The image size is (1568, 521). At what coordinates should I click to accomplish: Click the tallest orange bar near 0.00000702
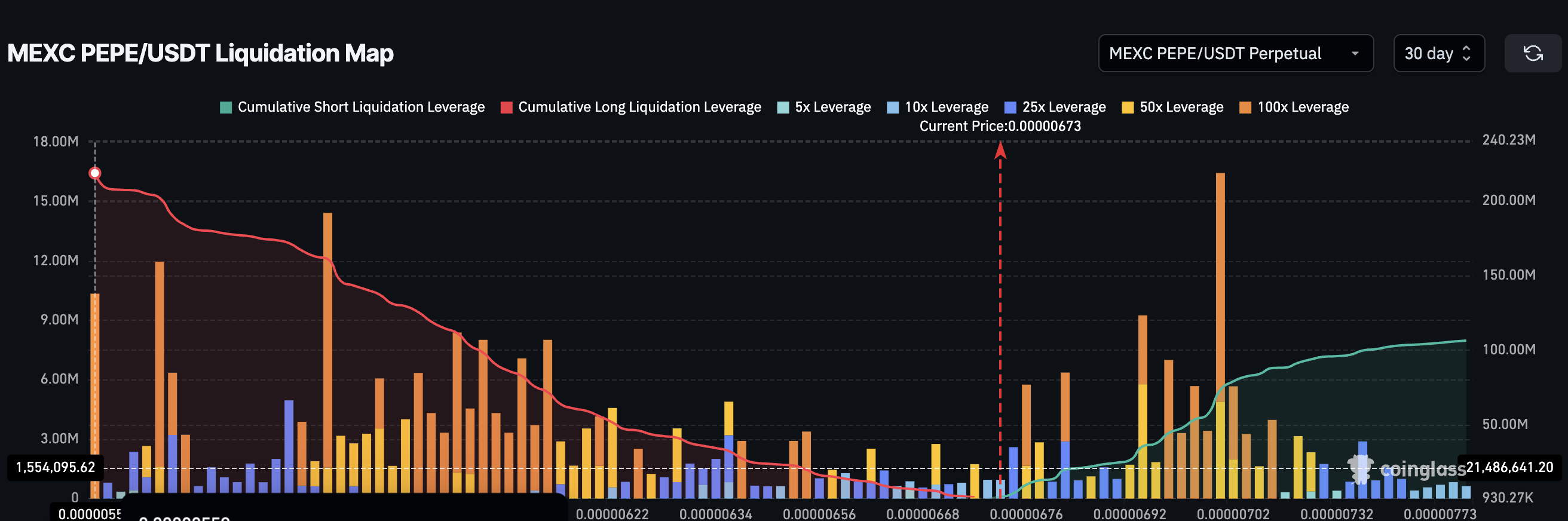pyautogui.click(x=1220, y=286)
